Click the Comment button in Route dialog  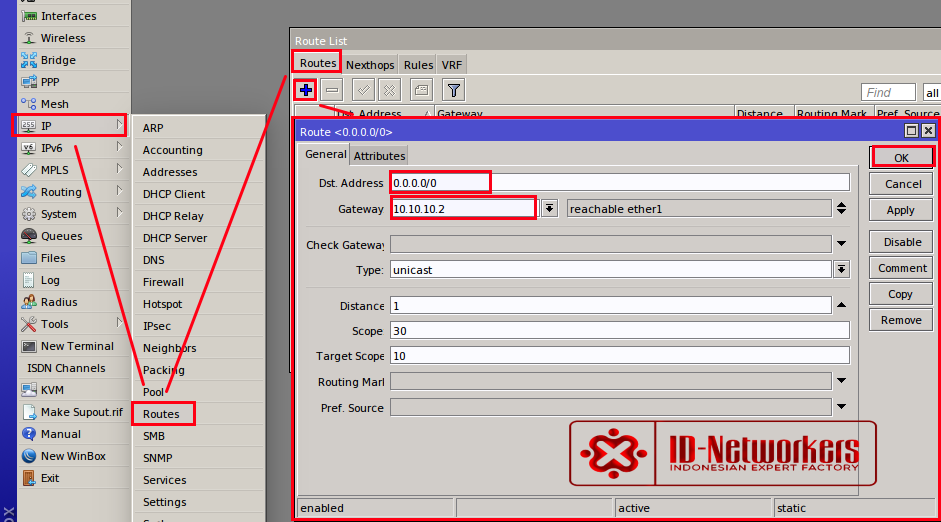(x=901, y=268)
